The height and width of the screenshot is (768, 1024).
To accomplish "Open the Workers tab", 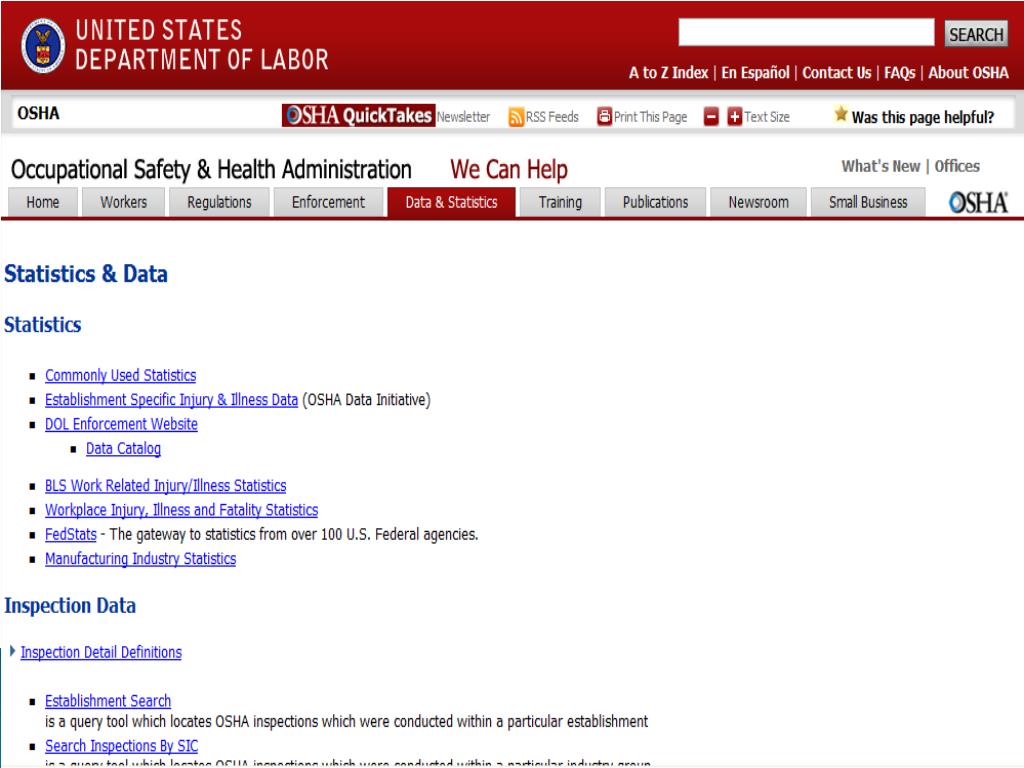I will tap(123, 202).
